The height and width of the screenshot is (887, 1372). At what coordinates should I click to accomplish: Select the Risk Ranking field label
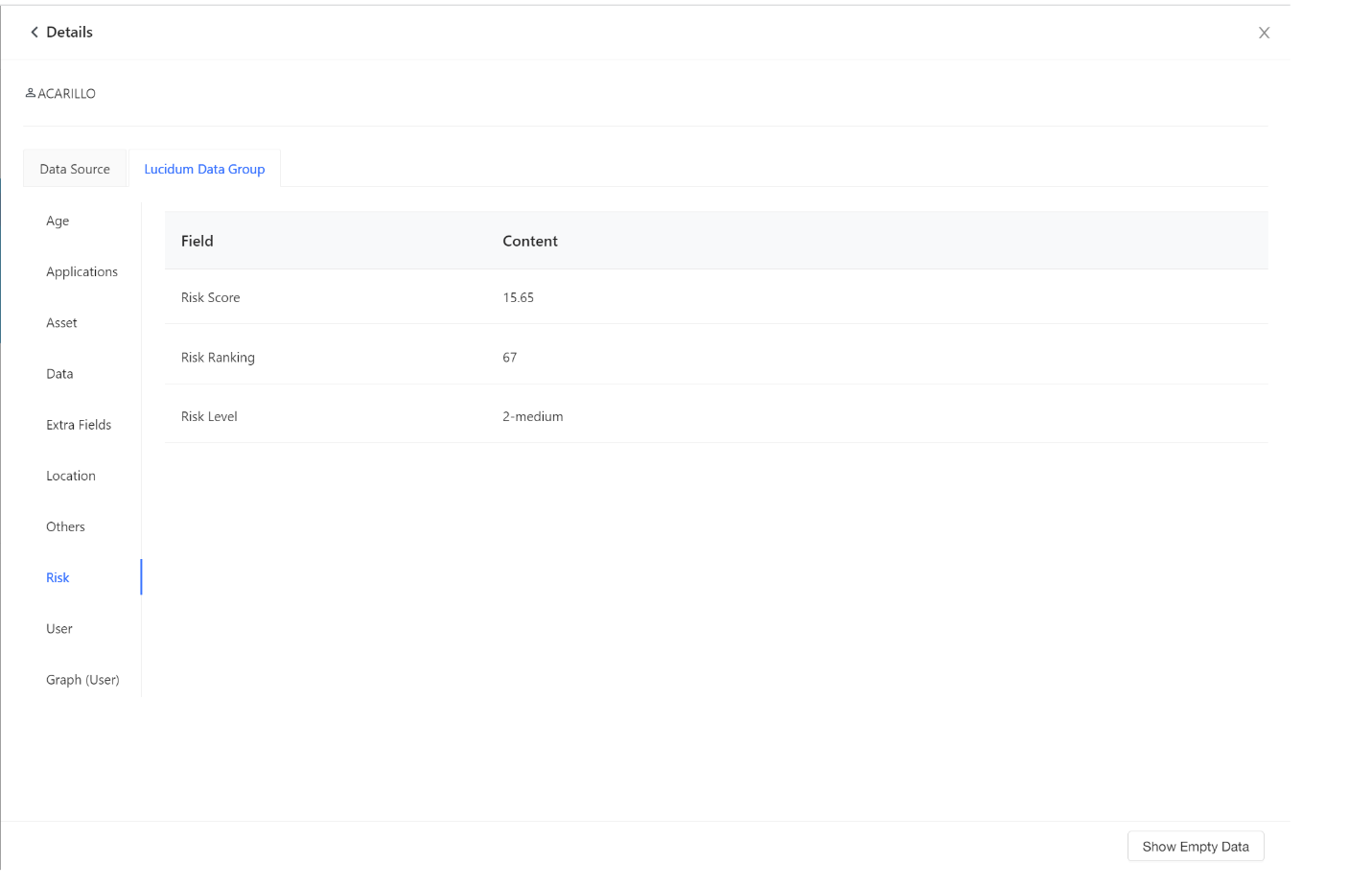218,358
